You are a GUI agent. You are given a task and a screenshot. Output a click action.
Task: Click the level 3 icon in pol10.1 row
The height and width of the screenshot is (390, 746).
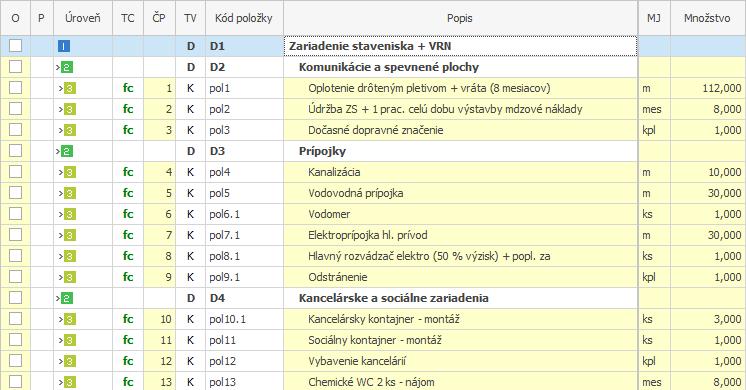tap(69, 319)
